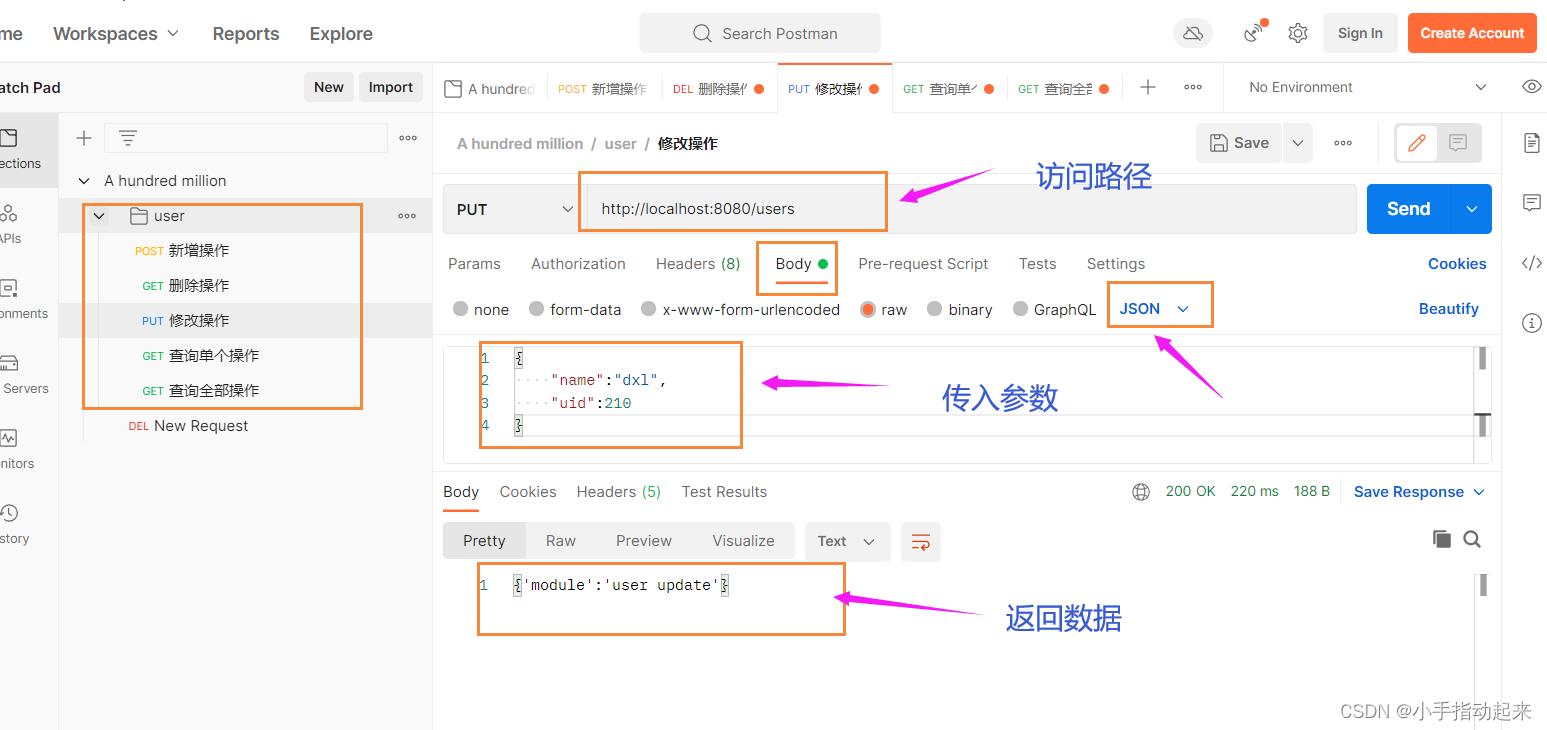This screenshot has width=1547, height=730.
Task: Collapse the user folder
Action: [99, 216]
